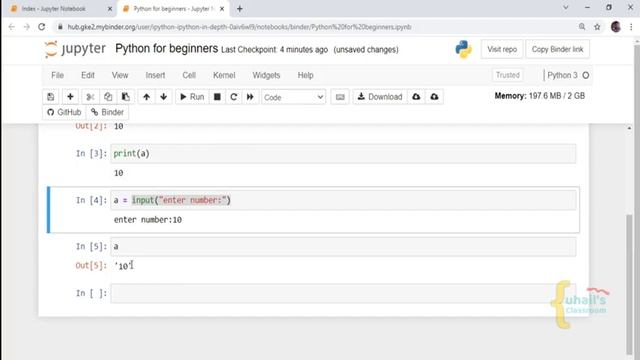The height and width of the screenshot is (360, 640).
Task: Open the Widgets menu
Action: 266,75
